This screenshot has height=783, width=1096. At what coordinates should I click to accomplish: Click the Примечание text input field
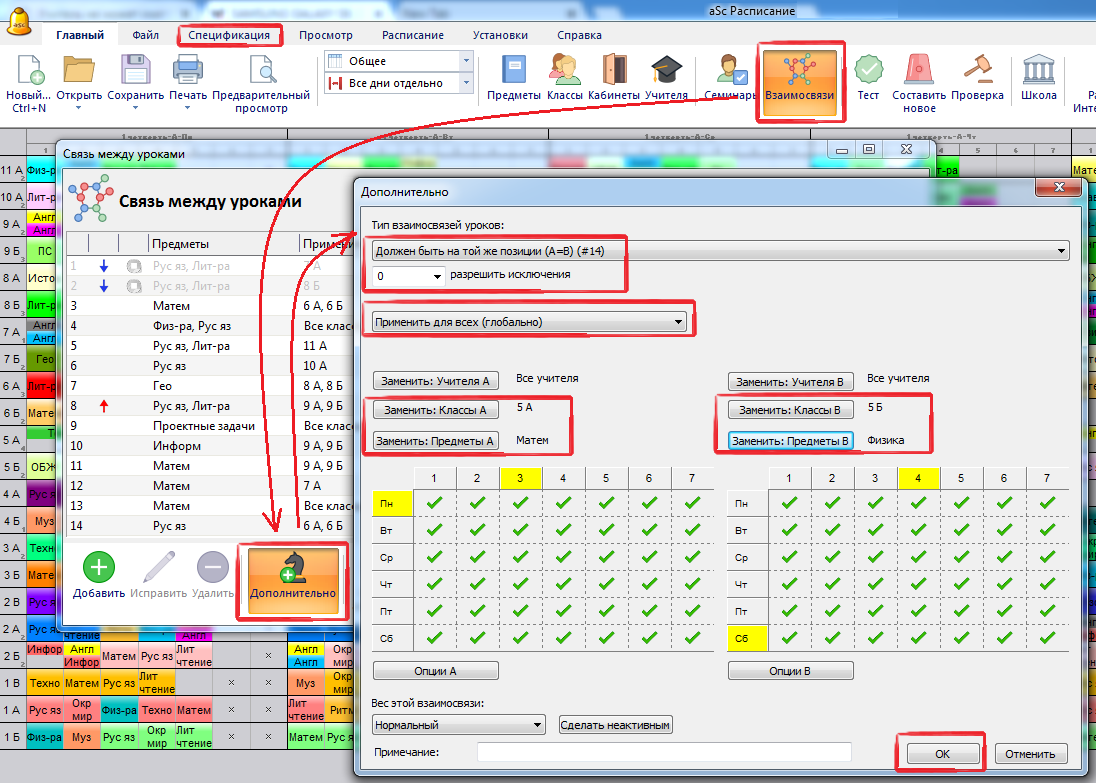(664, 752)
